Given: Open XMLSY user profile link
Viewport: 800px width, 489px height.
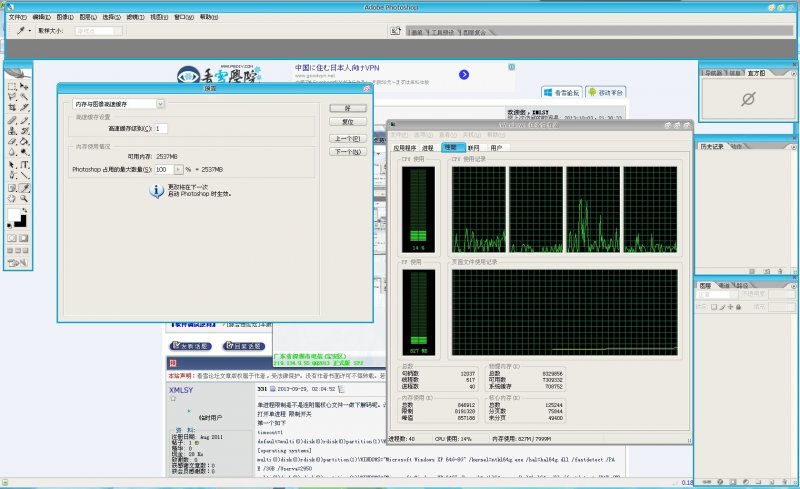Looking at the screenshot, I should tap(181, 390).
